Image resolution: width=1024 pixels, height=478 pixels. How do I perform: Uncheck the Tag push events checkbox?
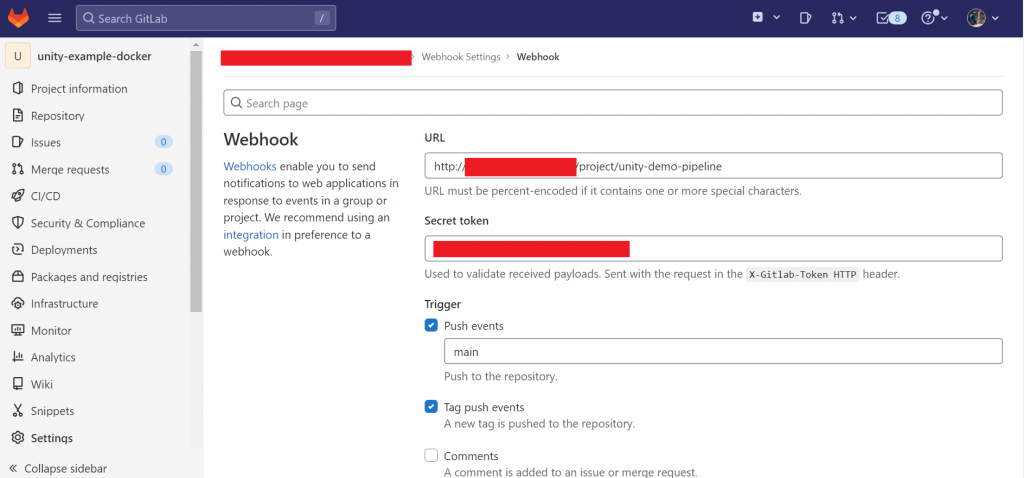click(x=431, y=407)
